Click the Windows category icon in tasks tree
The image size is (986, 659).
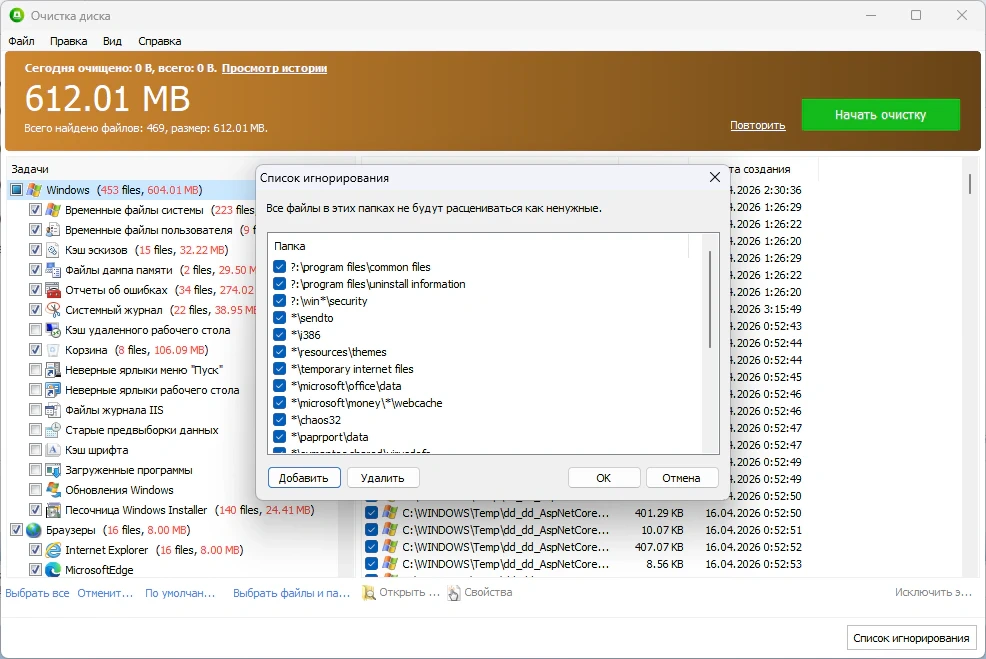35,190
